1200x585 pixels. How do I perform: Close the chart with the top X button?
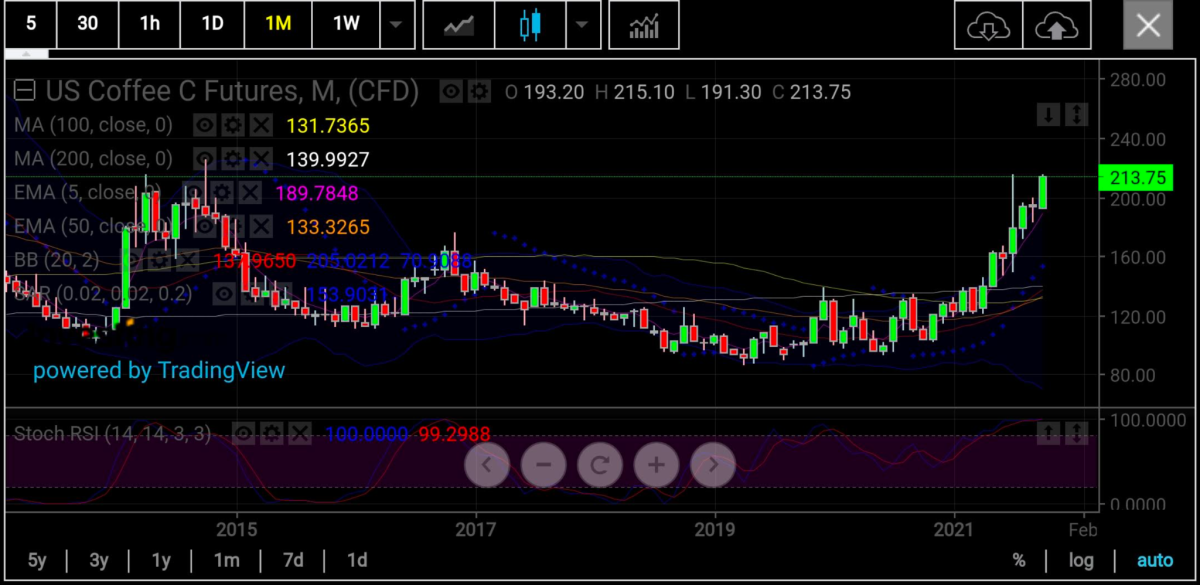tap(1148, 25)
